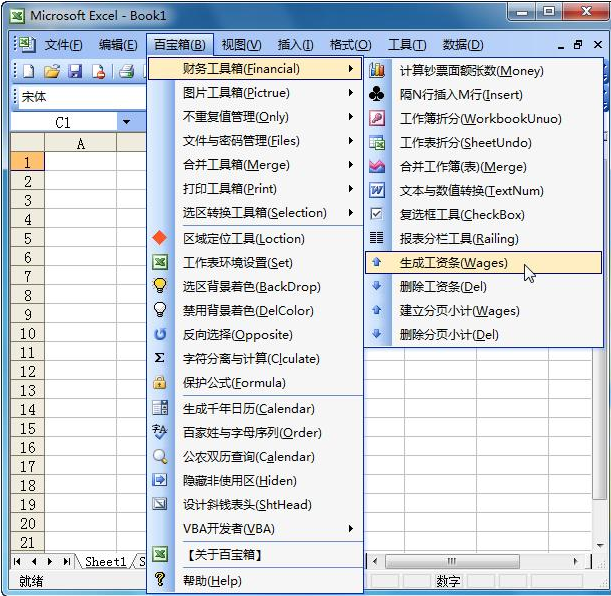Click the sheet icon beside SheetUndo
Viewport: 611px width, 596px height.
[x=377, y=143]
